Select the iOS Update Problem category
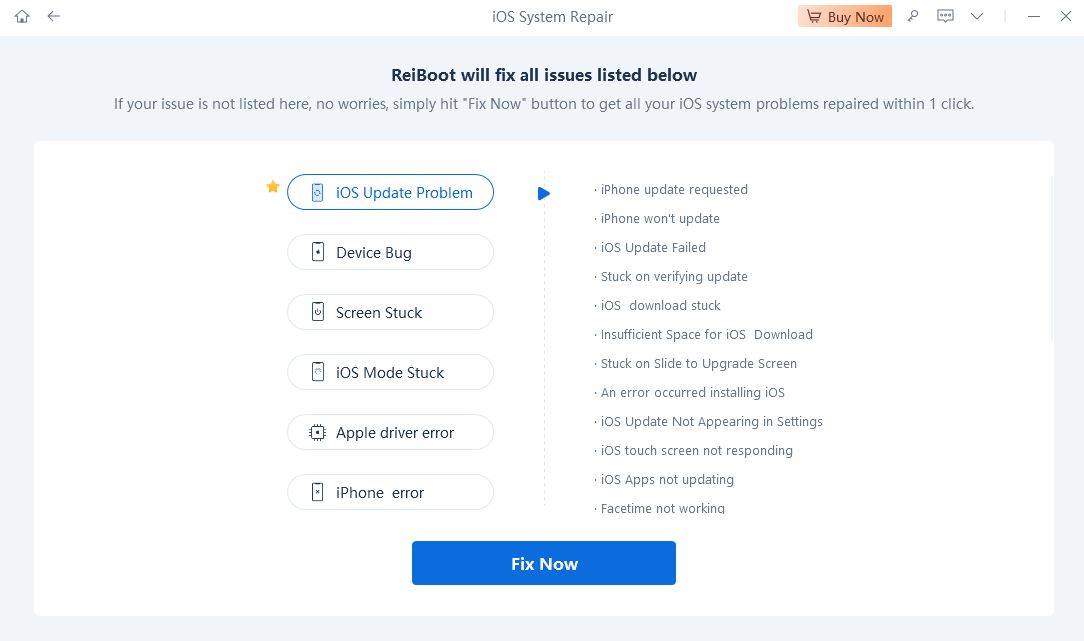The image size is (1084, 641). point(390,192)
